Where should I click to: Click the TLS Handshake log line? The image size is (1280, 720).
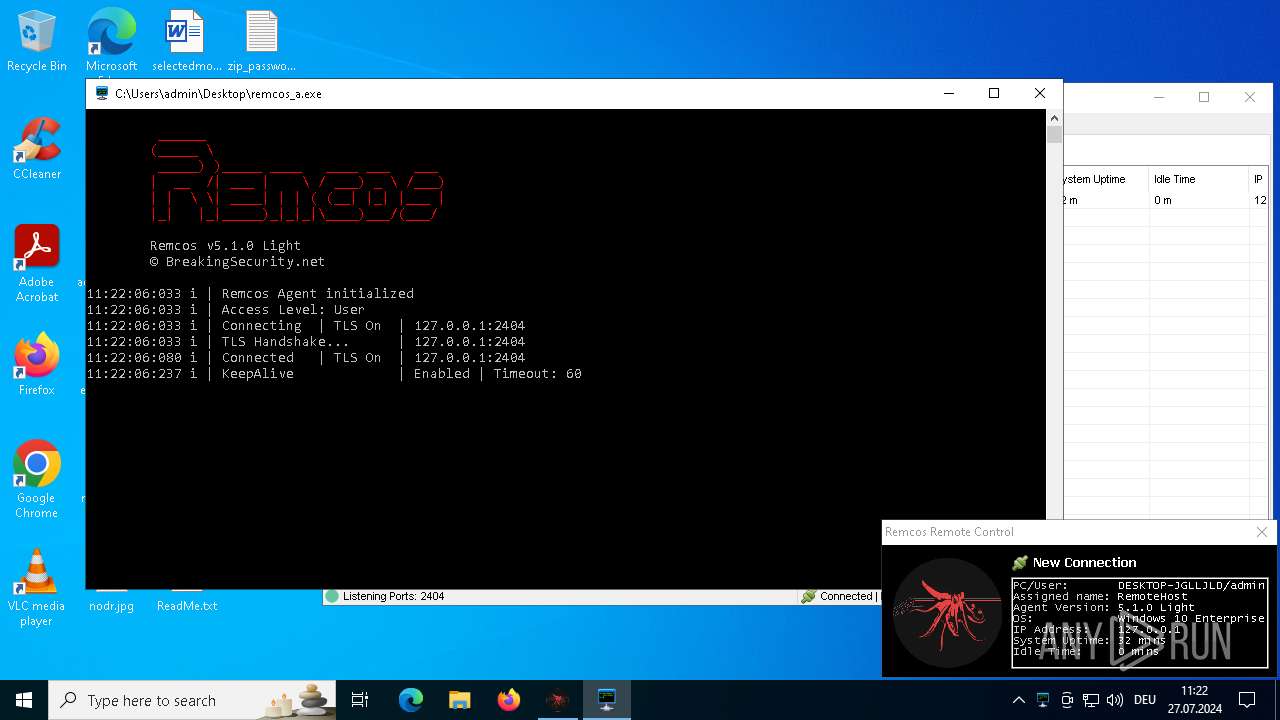[306, 341]
